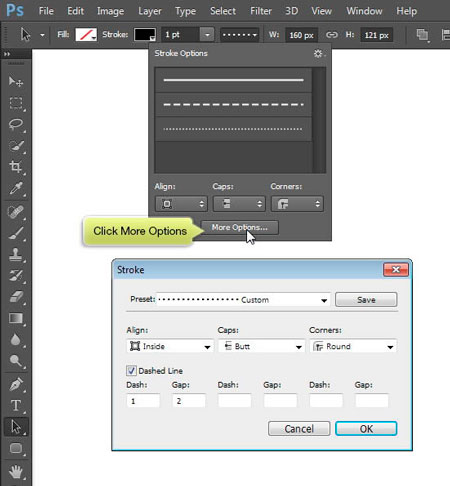Open the Window menu
Viewport: 450px width, 486px height.
[x=364, y=11]
